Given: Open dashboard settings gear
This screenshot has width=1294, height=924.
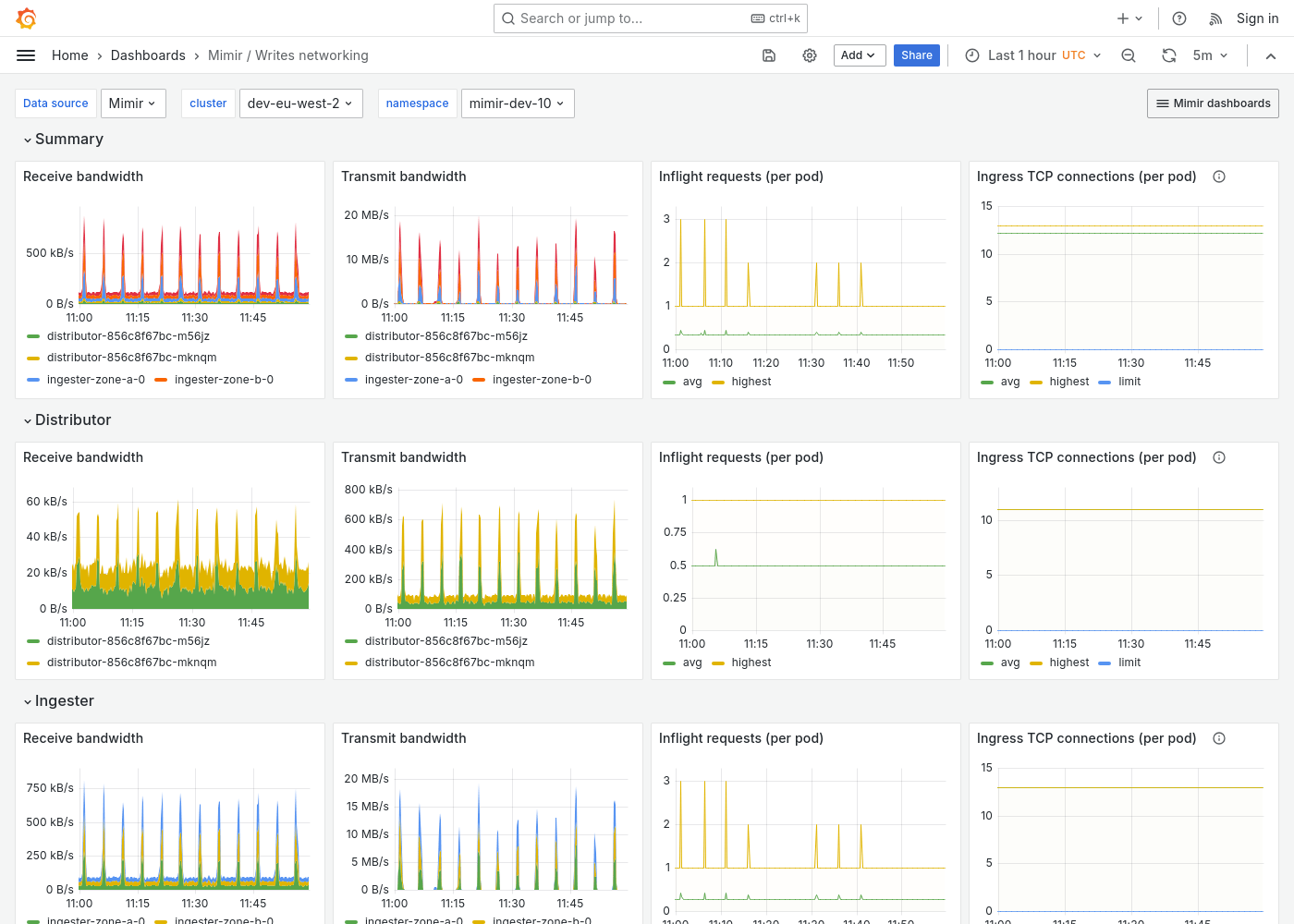Looking at the screenshot, I should pos(810,55).
